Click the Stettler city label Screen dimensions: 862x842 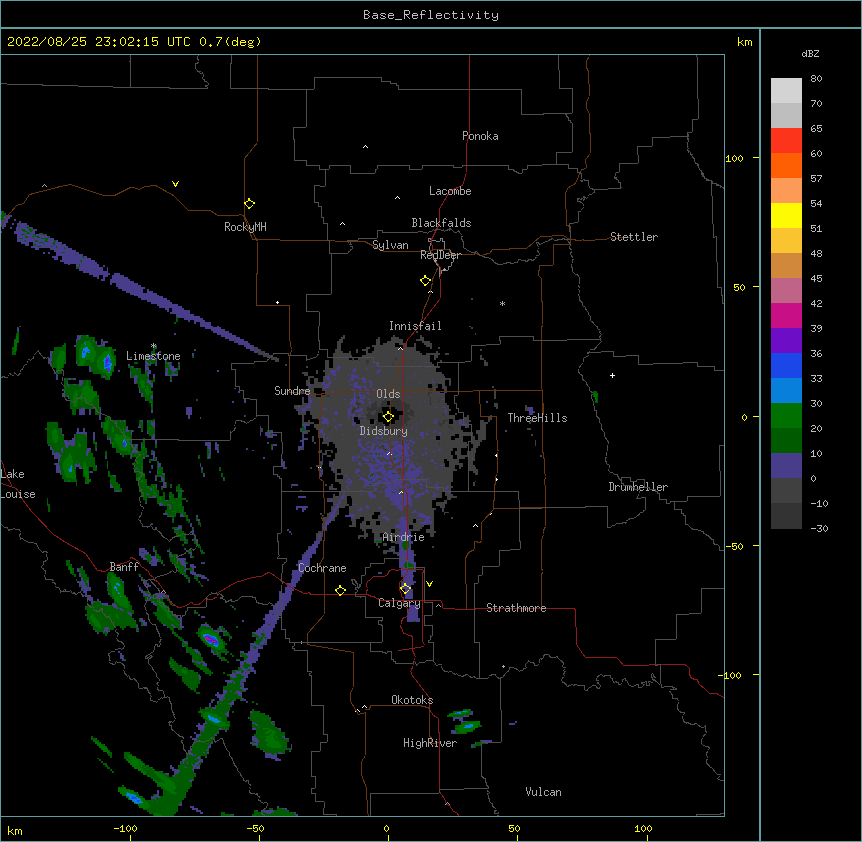634,237
